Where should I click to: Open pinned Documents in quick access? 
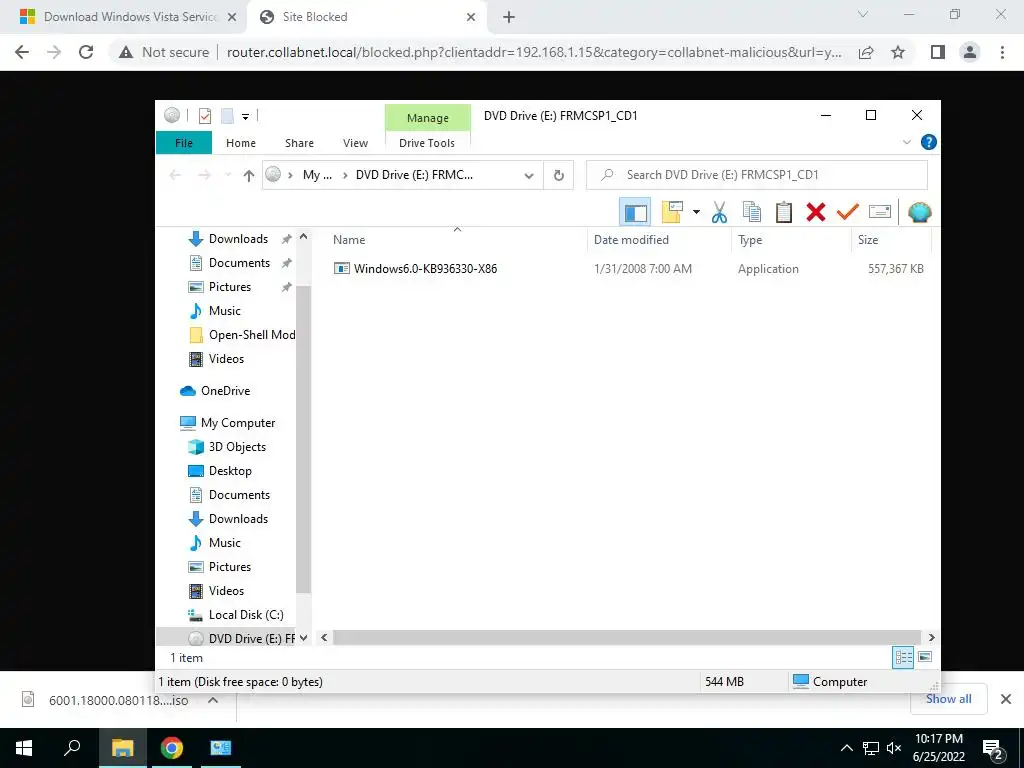[x=239, y=263]
